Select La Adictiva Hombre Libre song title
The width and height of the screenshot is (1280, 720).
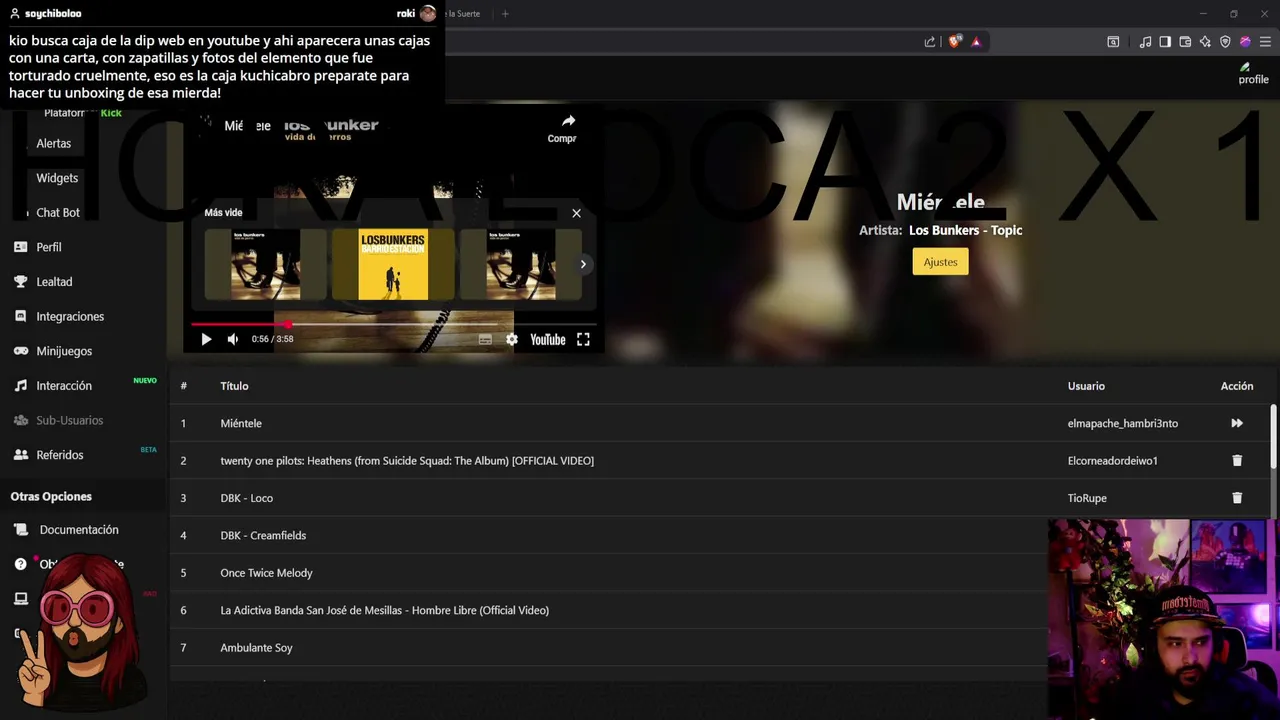click(384, 610)
